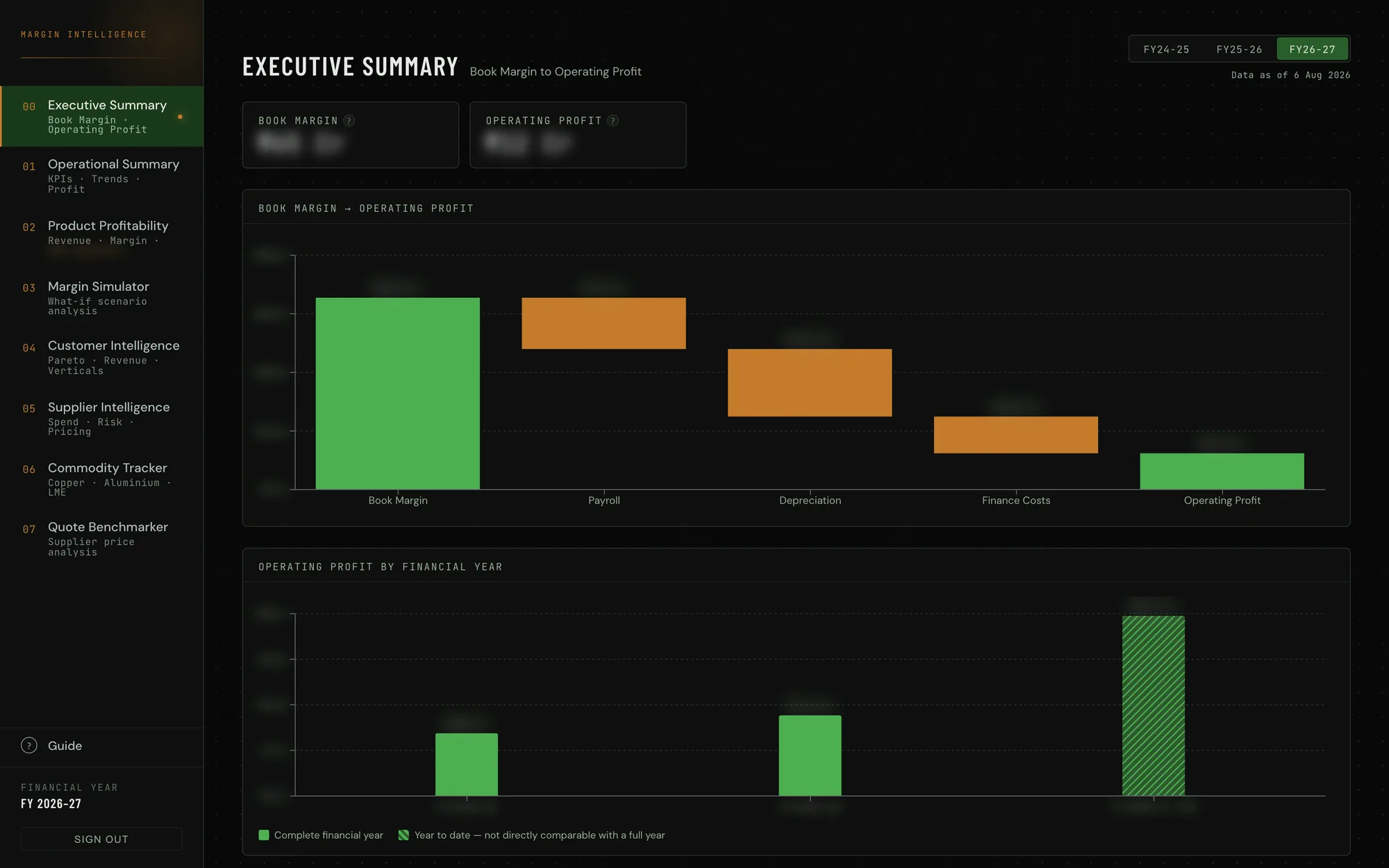The width and height of the screenshot is (1389, 868).
Task: Switch to the FY24-25 tab
Action: point(1167,49)
